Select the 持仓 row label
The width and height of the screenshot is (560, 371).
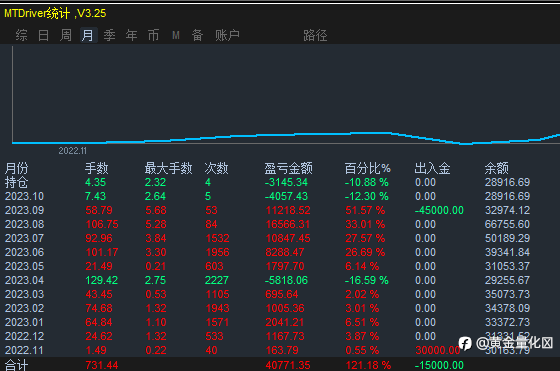pos(16,182)
